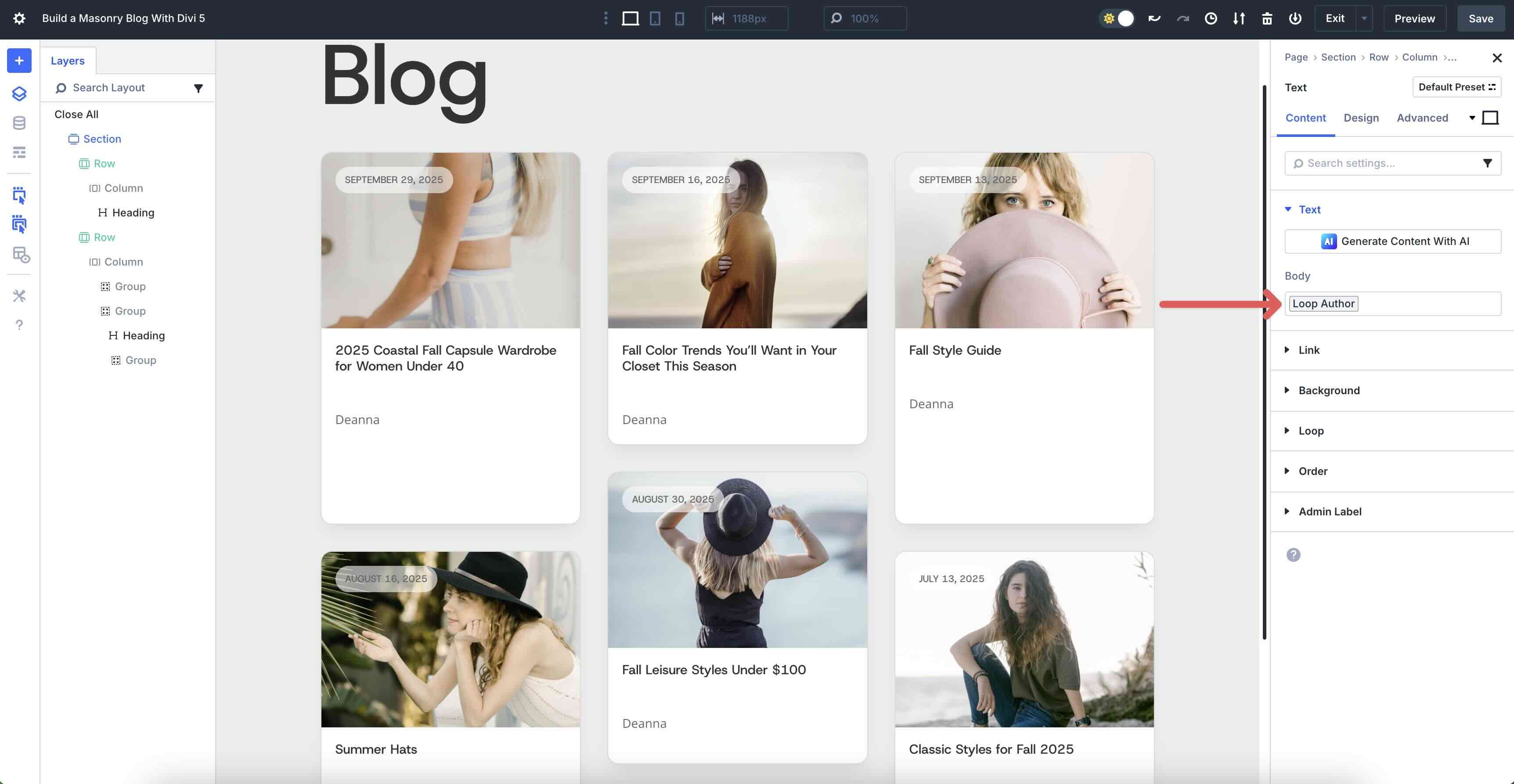Viewport: 1514px width, 784px height.
Task: Switch to tablet preview mode
Action: [x=655, y=18]
